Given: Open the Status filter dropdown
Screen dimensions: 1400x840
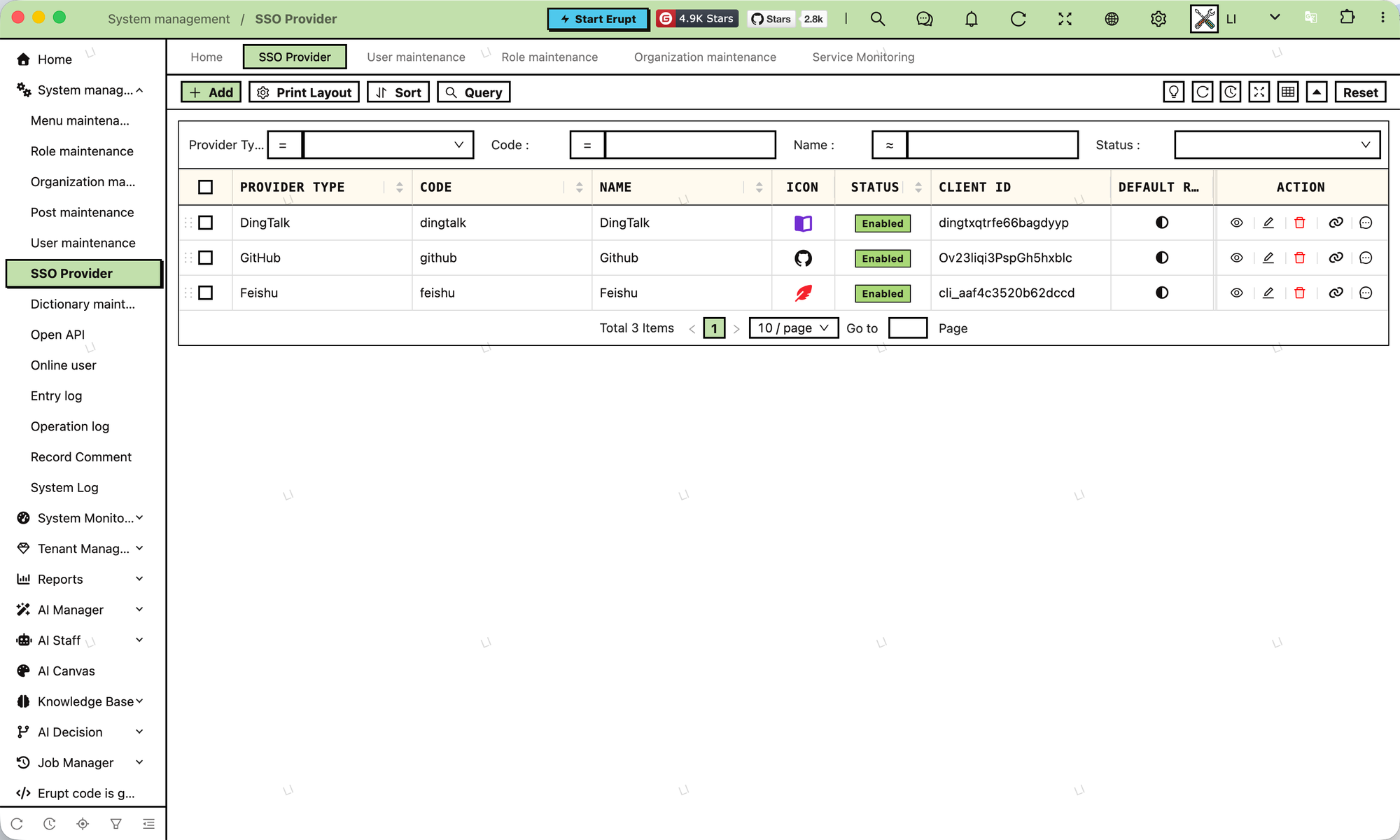Looking at the screenshot, I should click(x=1277, y=145).
